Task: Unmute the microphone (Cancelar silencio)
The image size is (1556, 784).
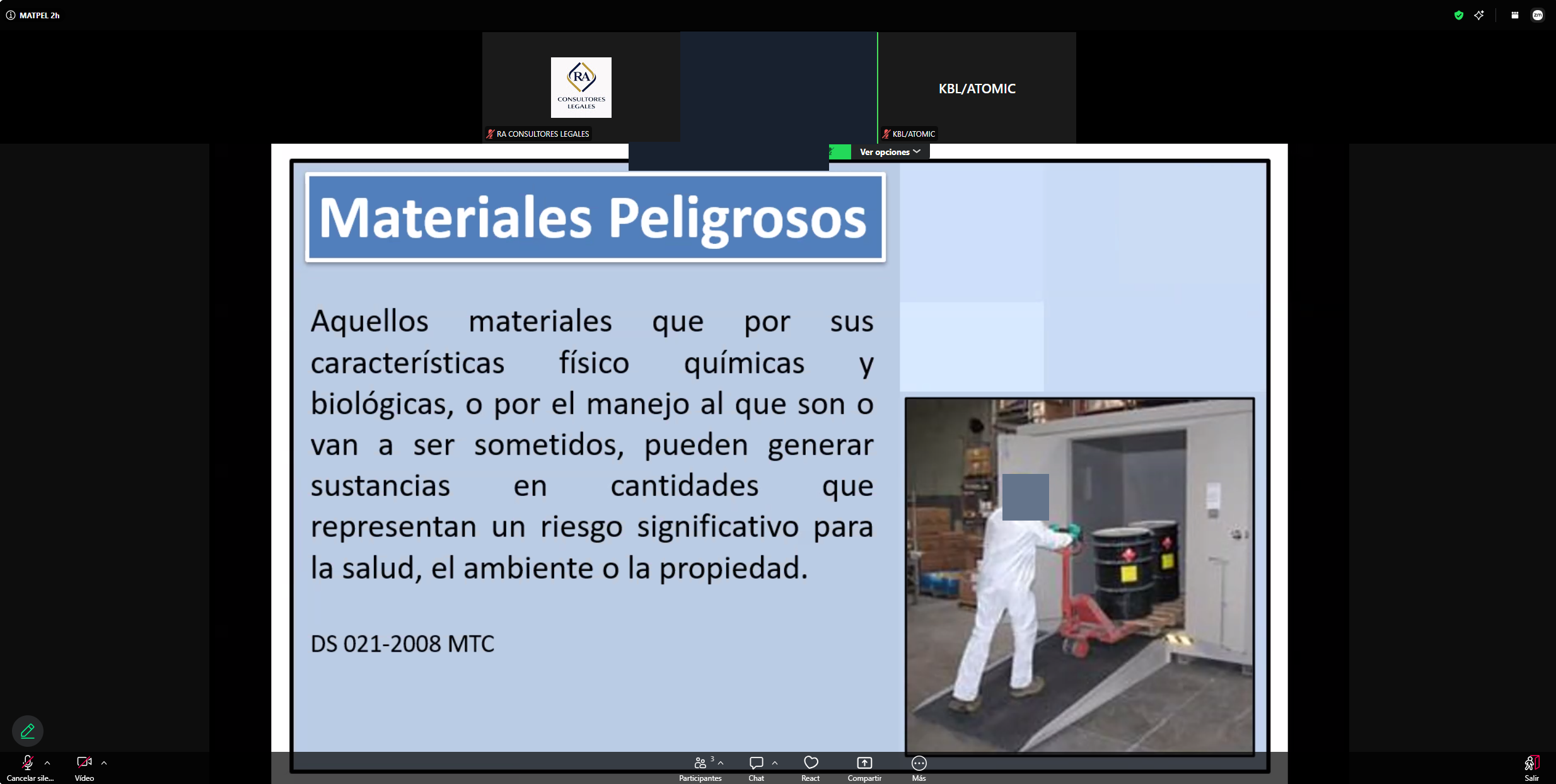Action: click(x=28, y=768)
